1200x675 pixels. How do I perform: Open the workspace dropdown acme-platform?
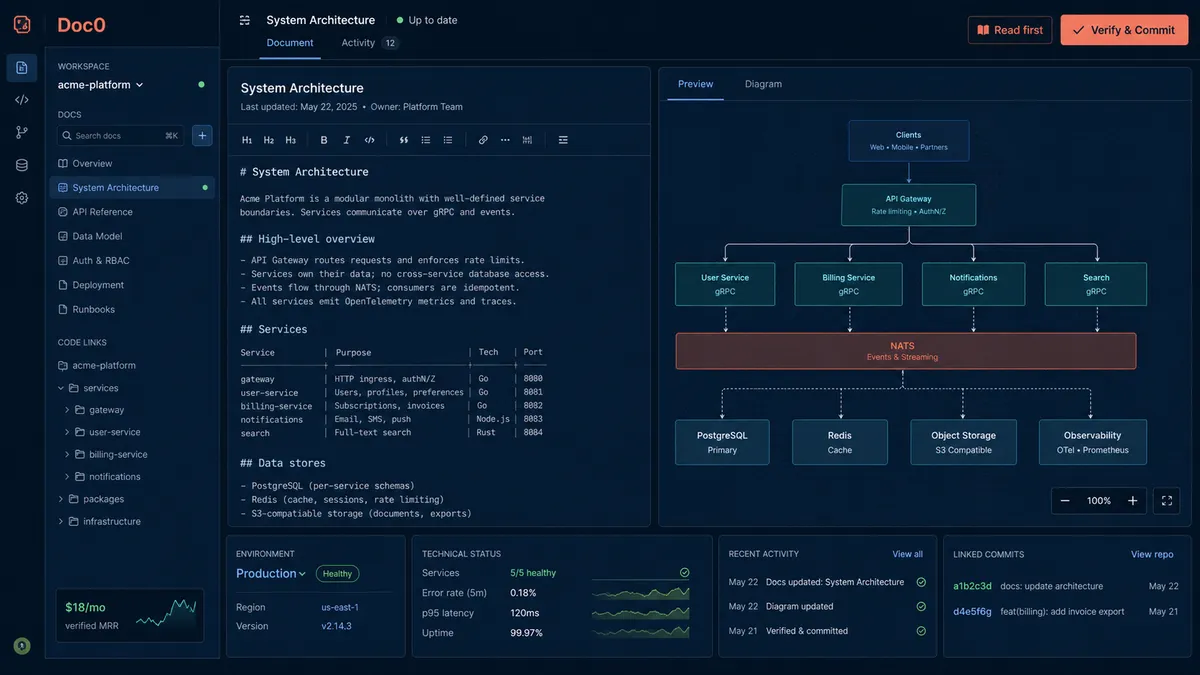pyautogui.click(x=101, y=85)
